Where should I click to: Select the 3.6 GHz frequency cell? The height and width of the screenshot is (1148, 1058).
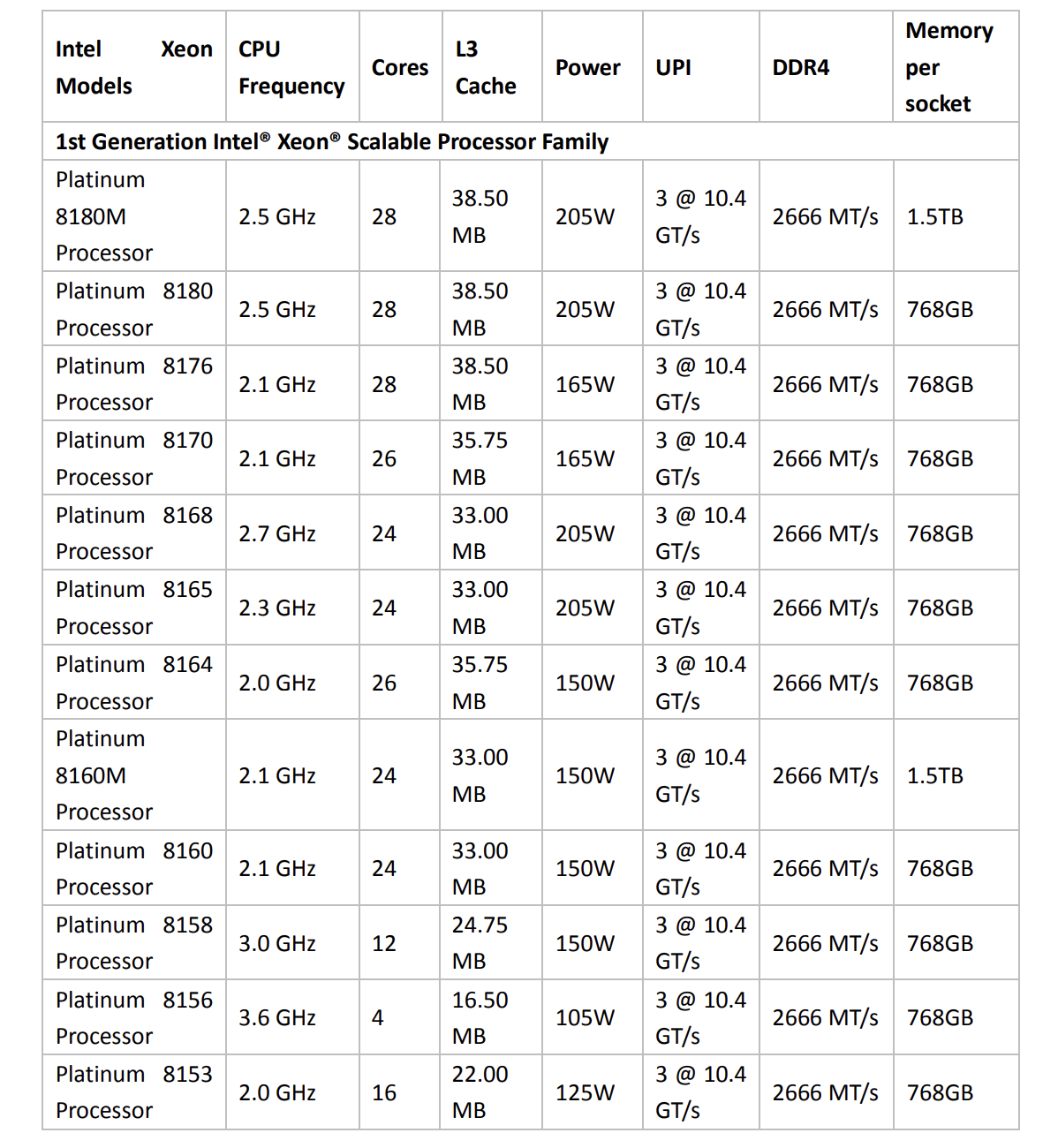point(277,1018)
